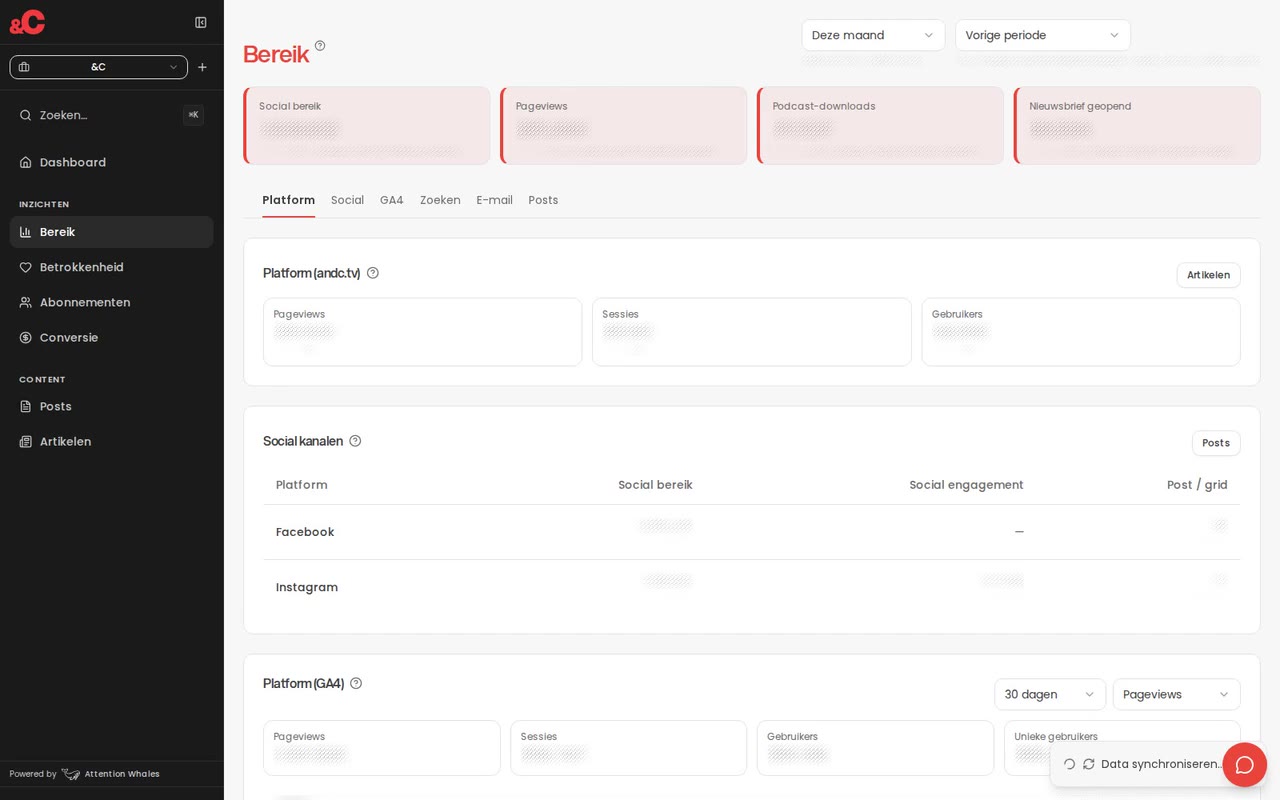Click the help icon beside Platform (GA4)
Viewport: 1280px width, 800px height.
356,683
